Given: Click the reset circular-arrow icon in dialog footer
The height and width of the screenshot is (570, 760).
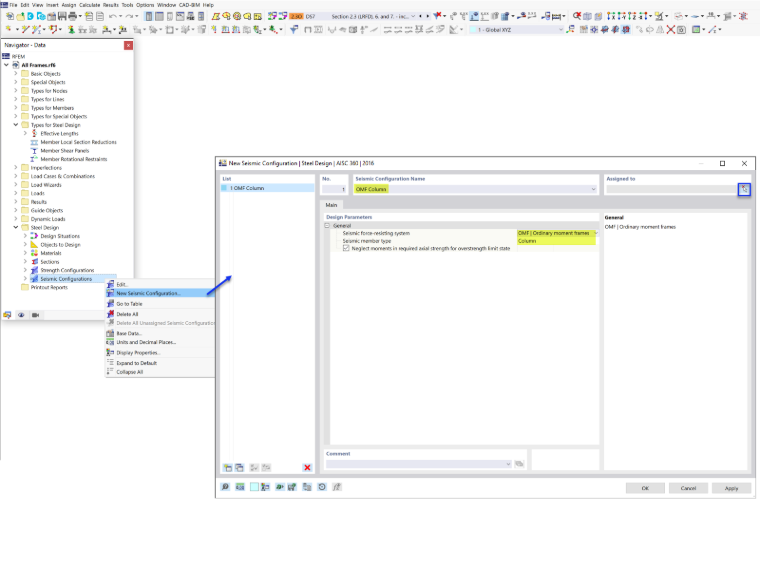Looking at the screenshot, I should [322, 487].
